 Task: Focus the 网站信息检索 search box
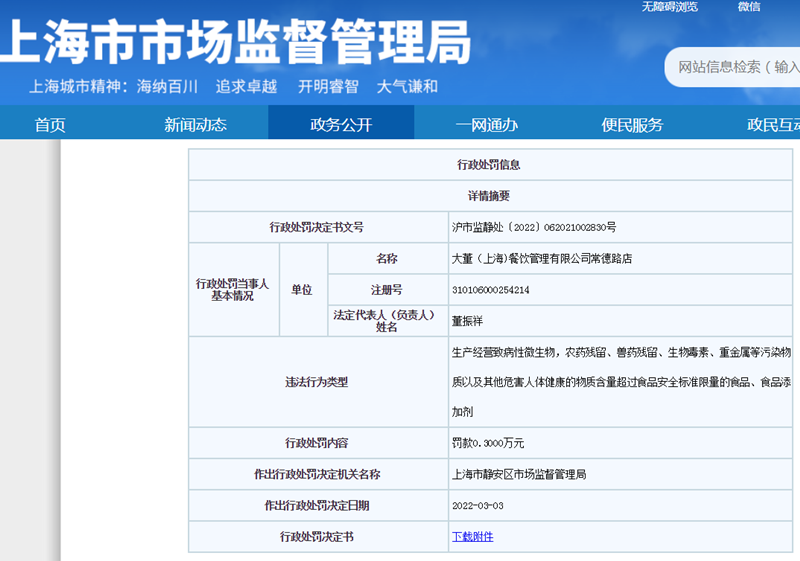coord(733,67)
